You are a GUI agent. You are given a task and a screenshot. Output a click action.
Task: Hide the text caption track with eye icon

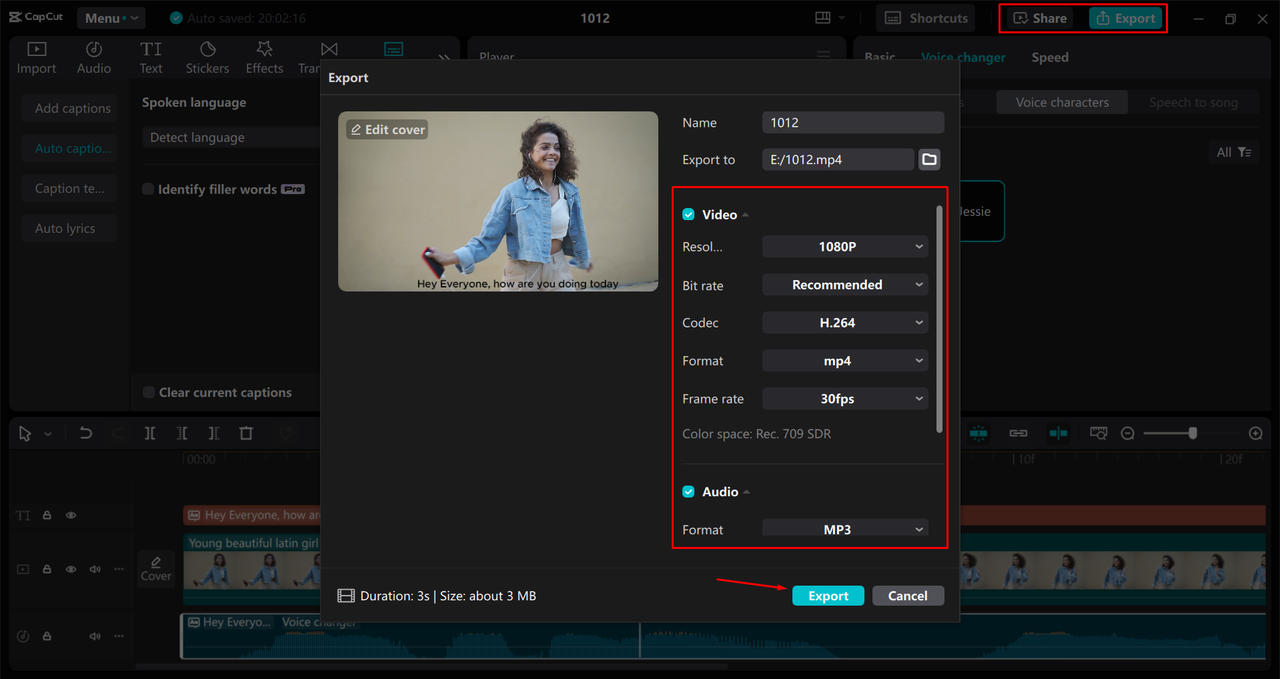(x=71, y=515)
